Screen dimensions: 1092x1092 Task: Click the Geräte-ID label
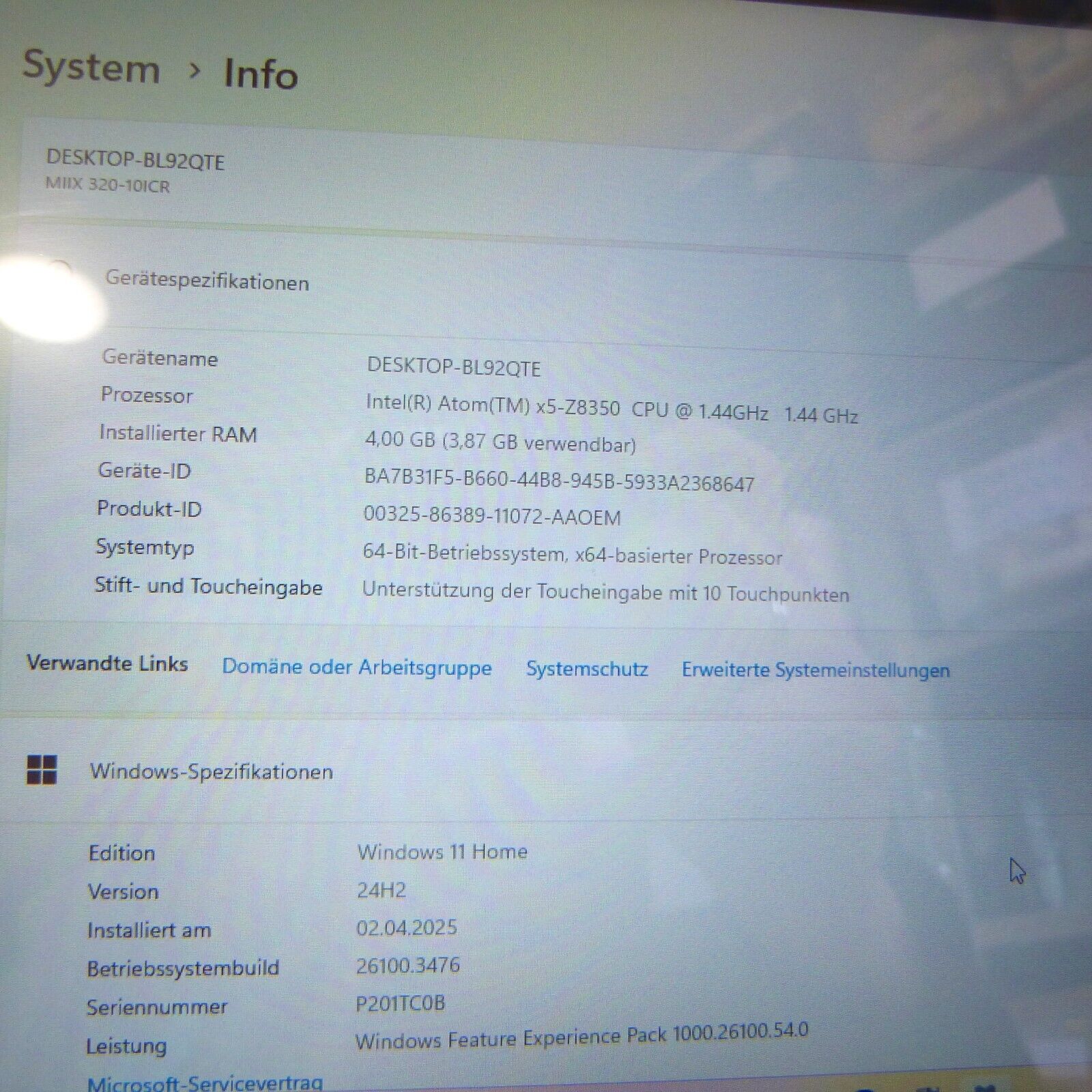[145, 470]
